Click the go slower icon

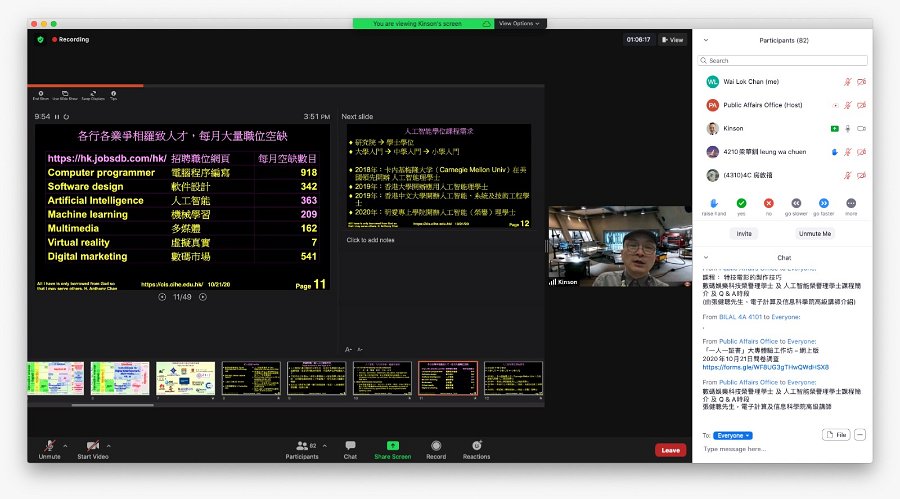796,203
